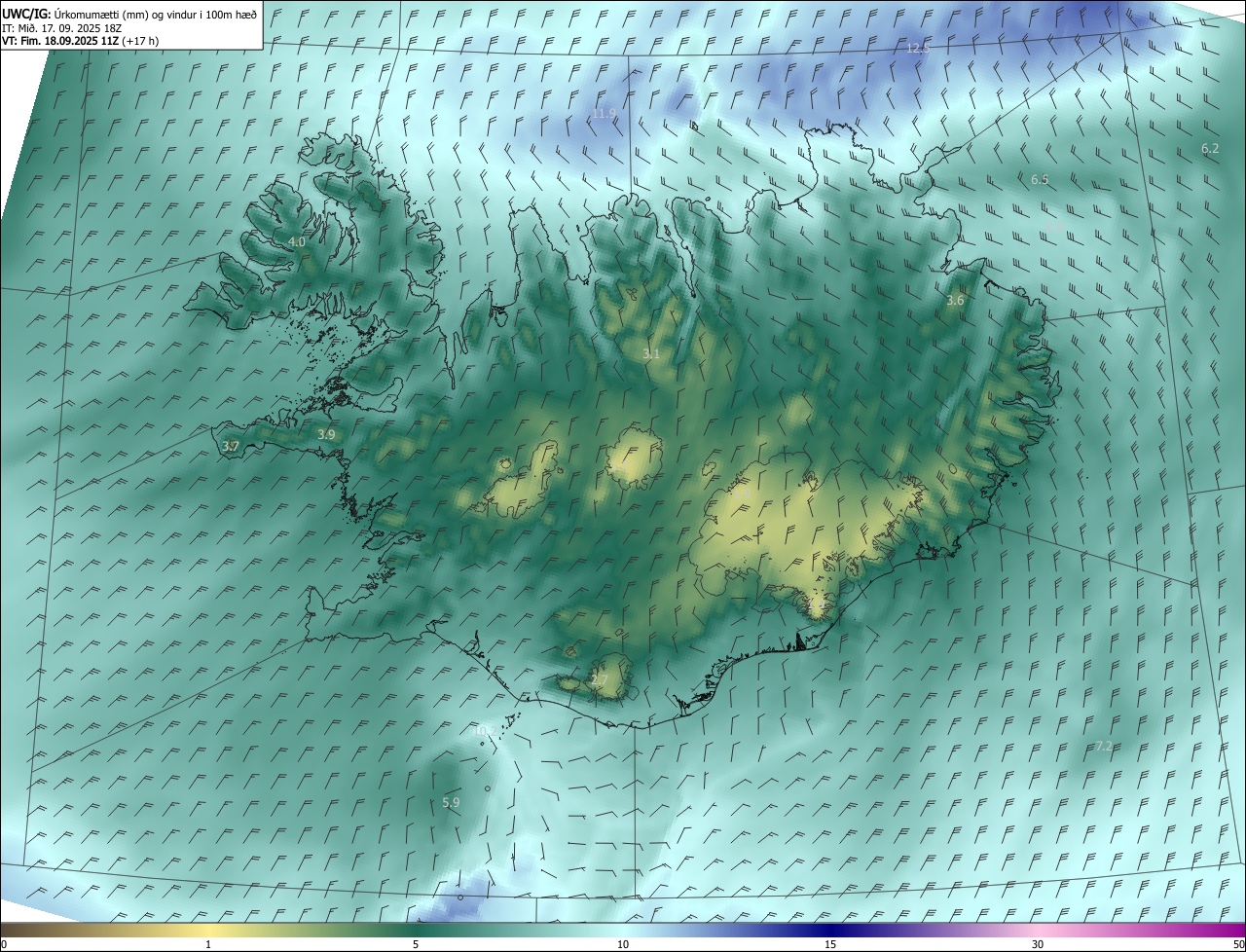Click the 3.7 value label on the map
Viewport: 1246px width, 952px height.
(x=231, y=447)
